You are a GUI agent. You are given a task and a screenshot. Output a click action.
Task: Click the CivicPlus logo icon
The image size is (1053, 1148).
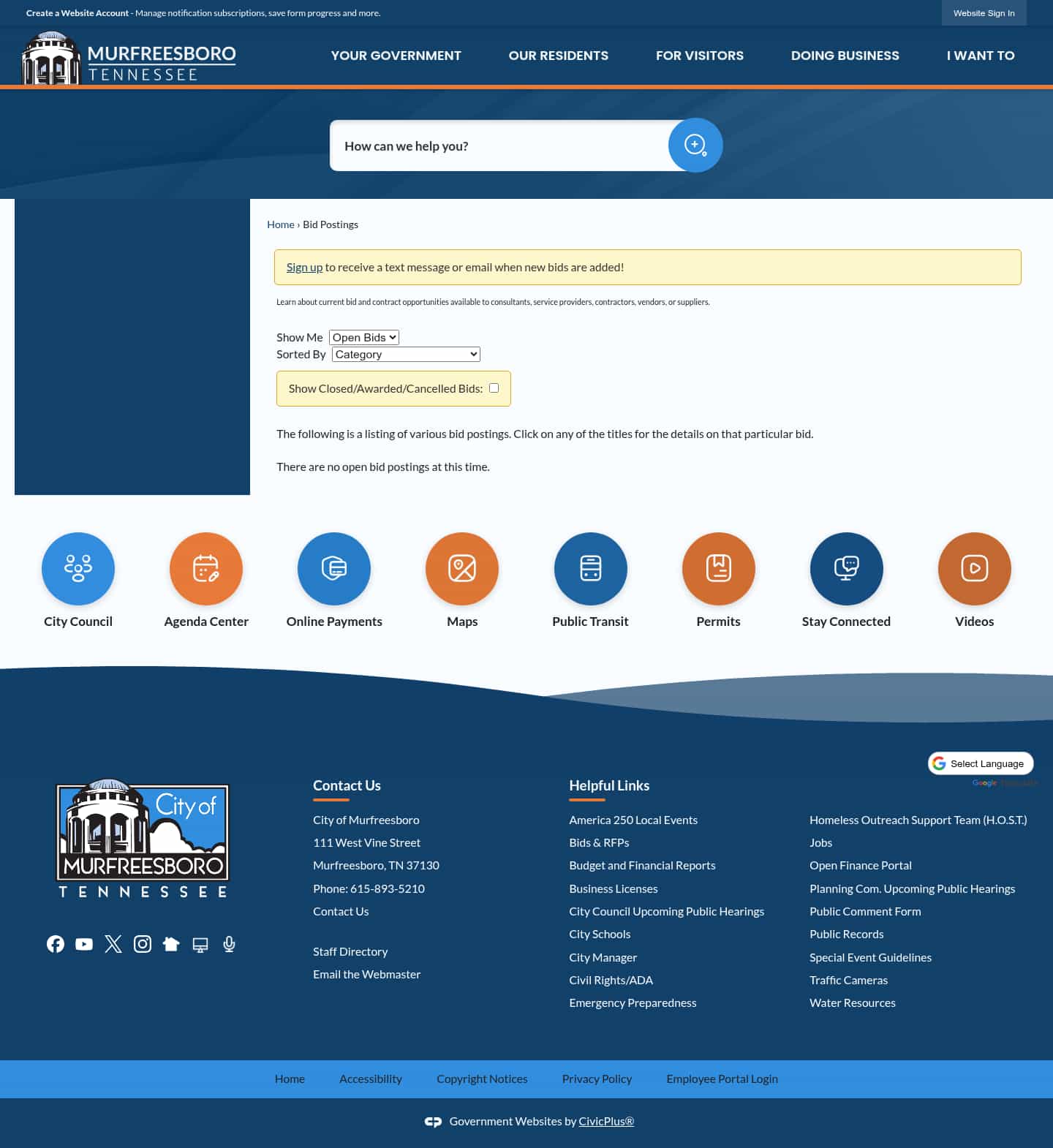tap(433, 1122)
